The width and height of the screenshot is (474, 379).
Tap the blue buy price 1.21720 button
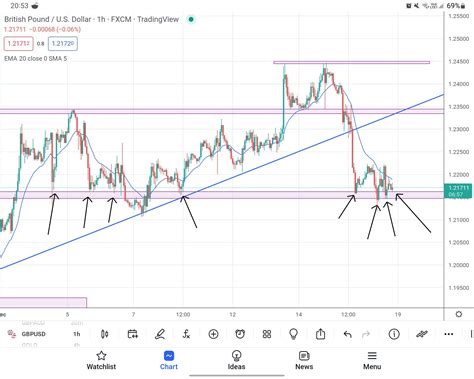coord(63,44)
